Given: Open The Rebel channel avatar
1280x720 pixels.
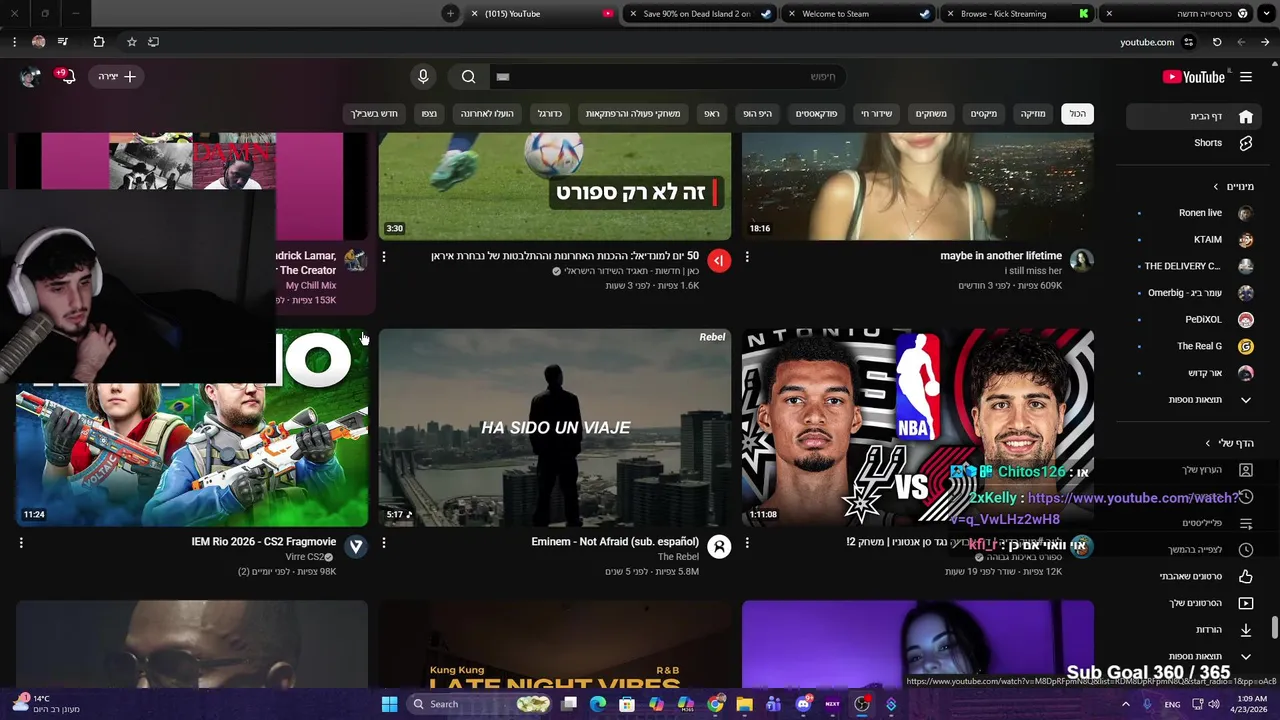Looking at the screenshot, I should click(718, 547).
